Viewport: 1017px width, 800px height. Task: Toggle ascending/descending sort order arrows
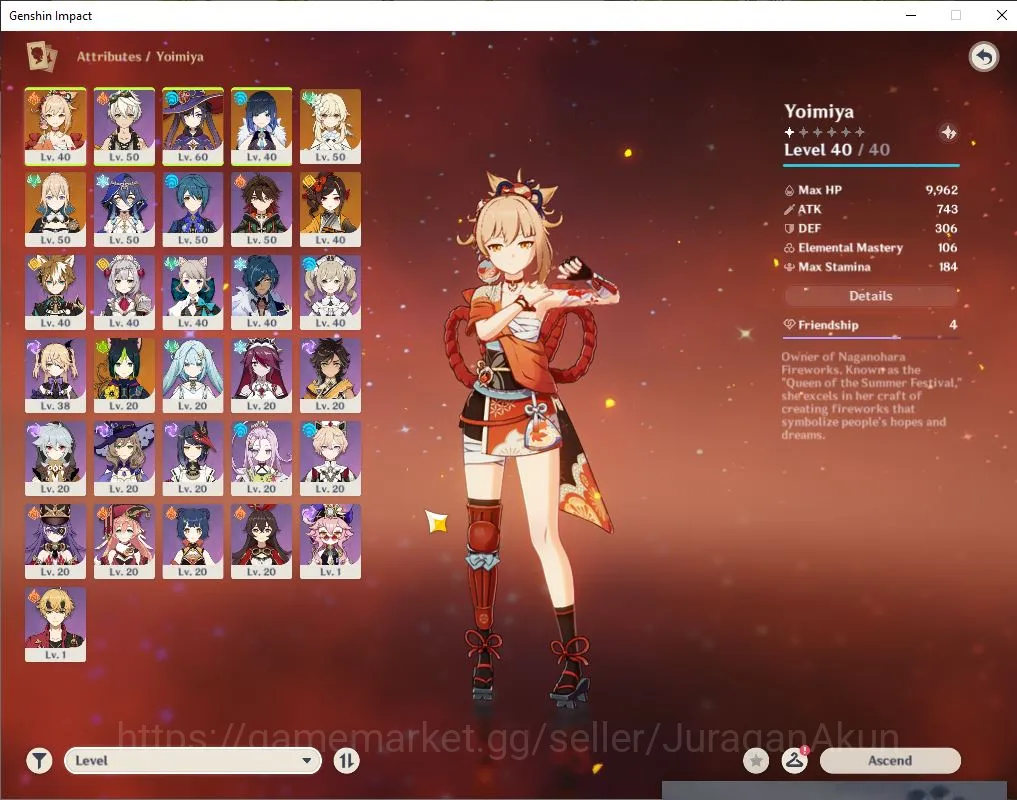pyautogui.click(x=346, y=760)
